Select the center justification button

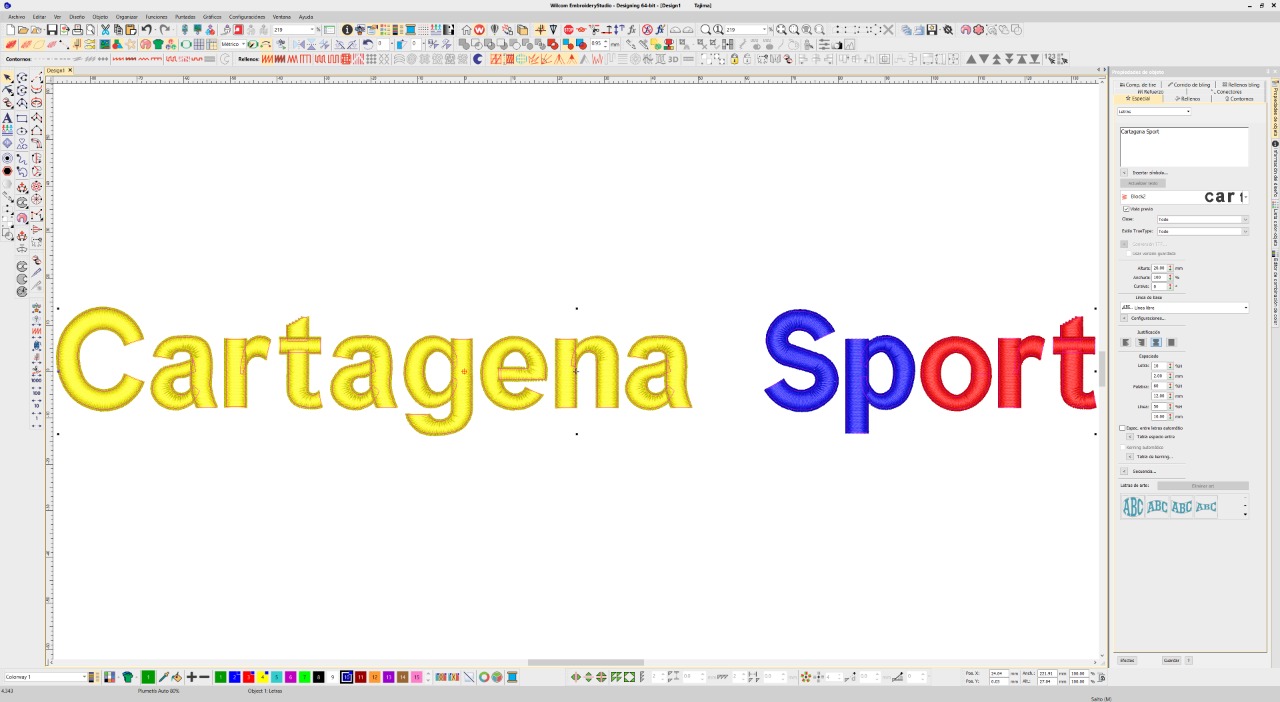[x=1155, y=343]
